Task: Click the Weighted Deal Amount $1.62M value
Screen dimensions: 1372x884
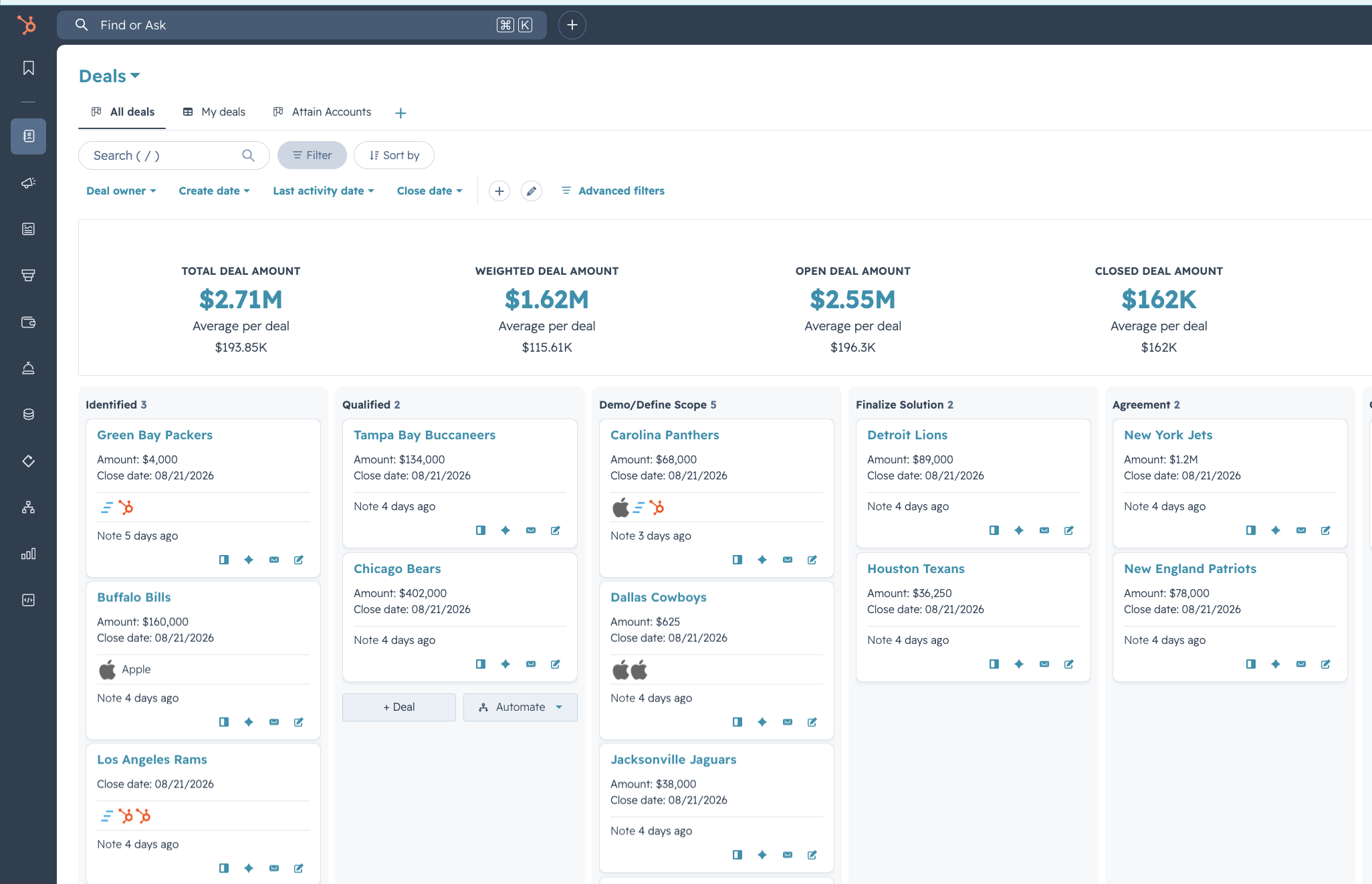Action: pyautogui.click(x=547, y=300)
